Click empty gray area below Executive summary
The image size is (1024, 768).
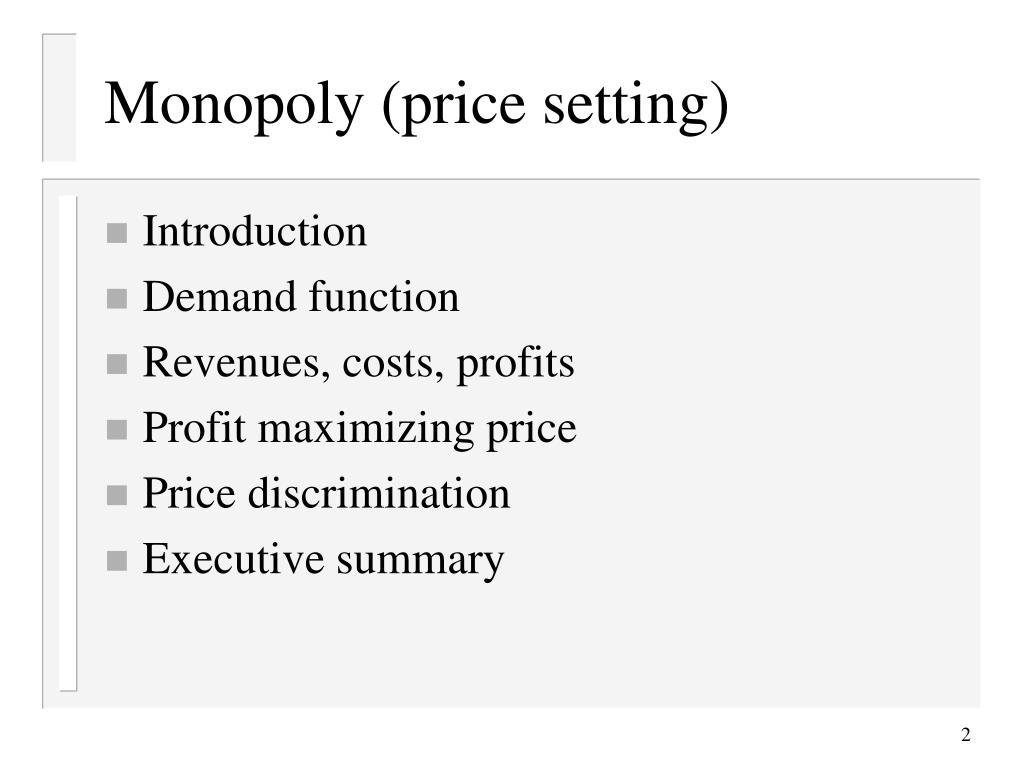coord(522,647)
